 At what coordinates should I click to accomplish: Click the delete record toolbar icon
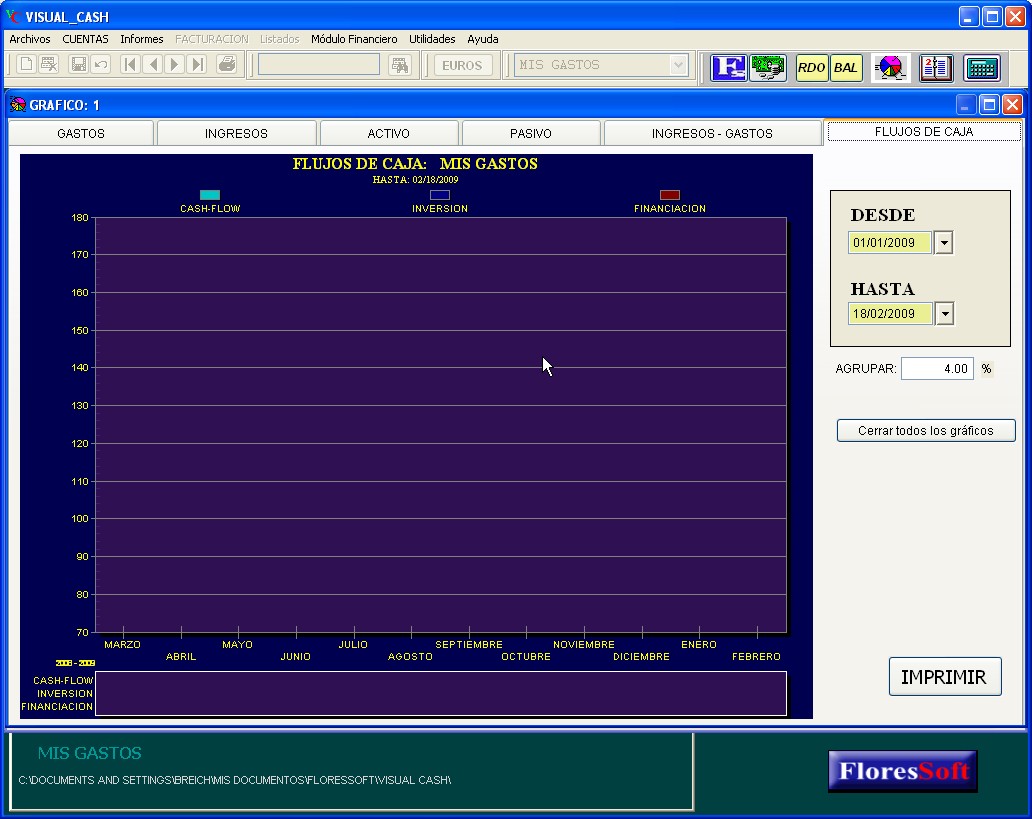point(49,65)
